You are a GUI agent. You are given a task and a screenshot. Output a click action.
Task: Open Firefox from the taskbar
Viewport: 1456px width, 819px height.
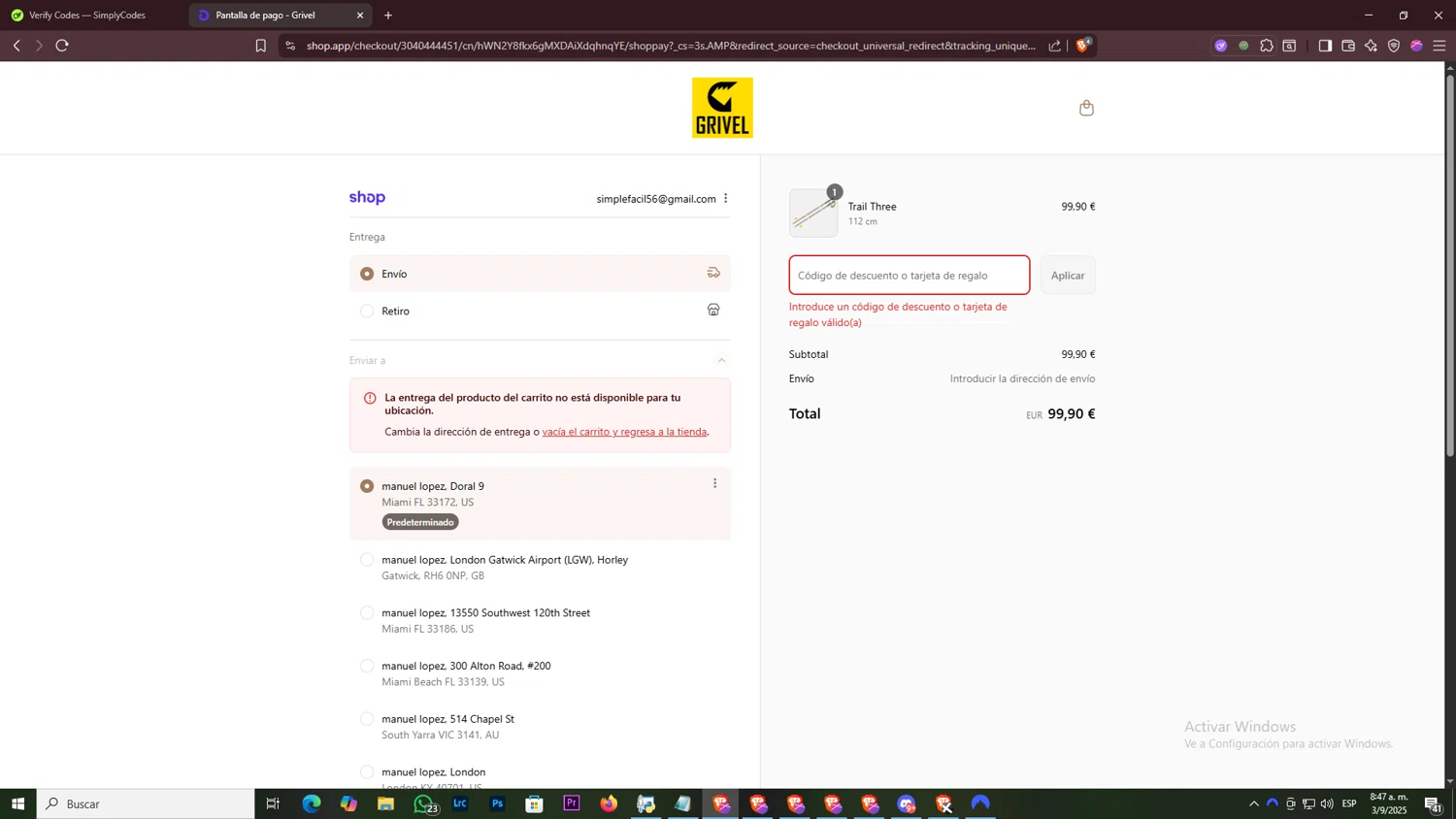coord(609,803)
